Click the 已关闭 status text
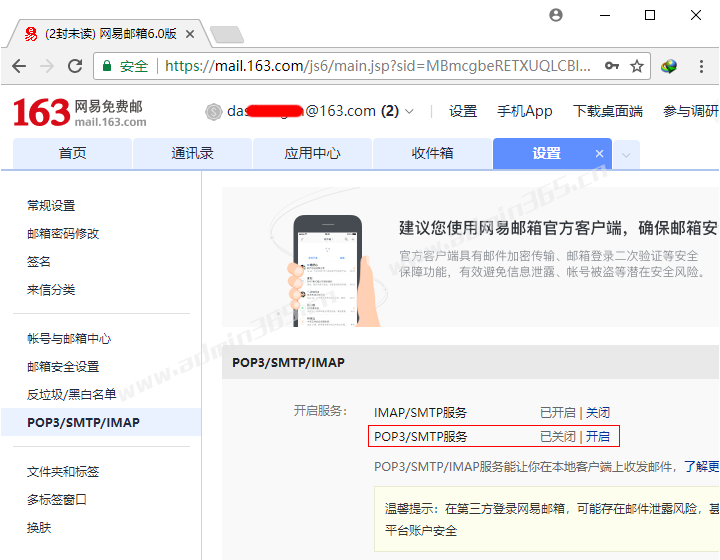This screenshot has width=720, height=560. [557, 437]
